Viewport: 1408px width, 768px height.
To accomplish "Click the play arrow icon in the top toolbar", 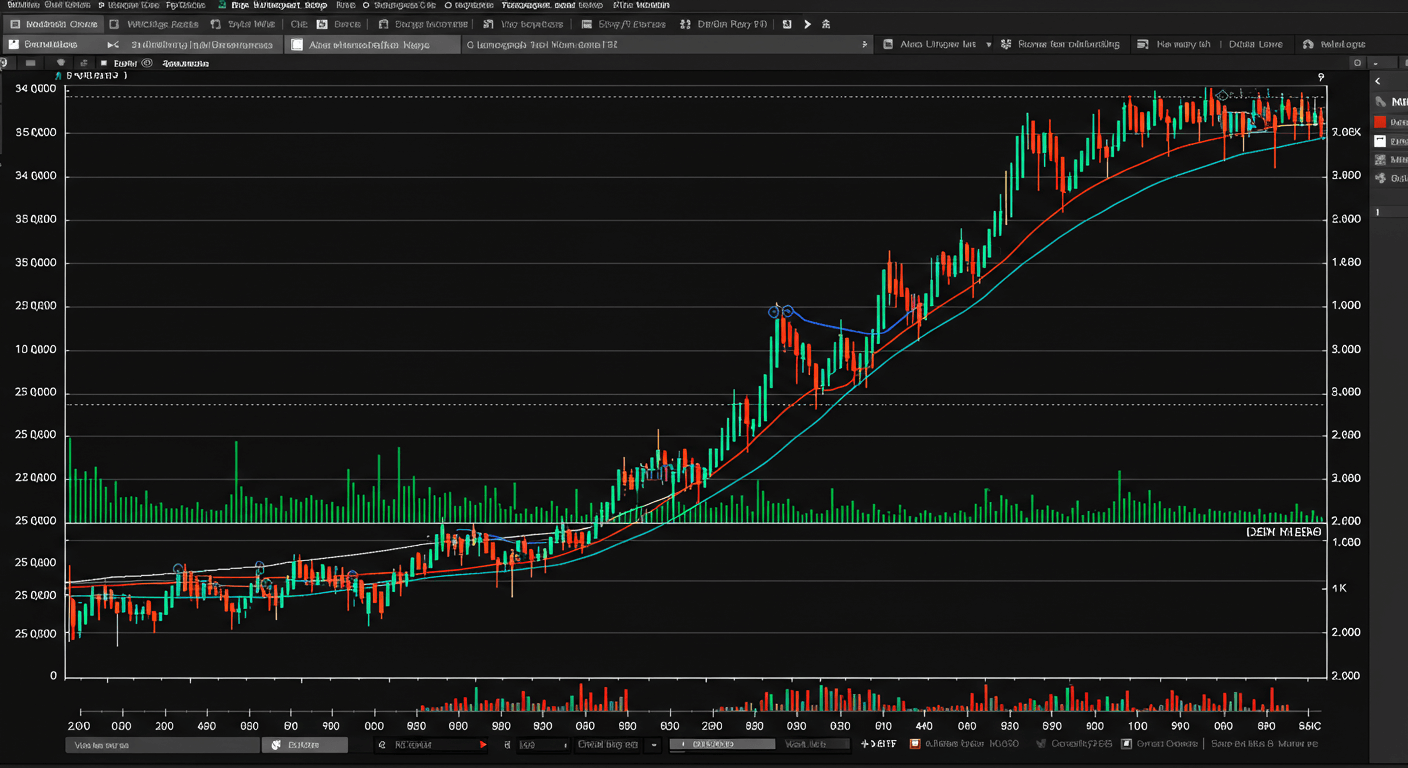I will pos(807,24).
